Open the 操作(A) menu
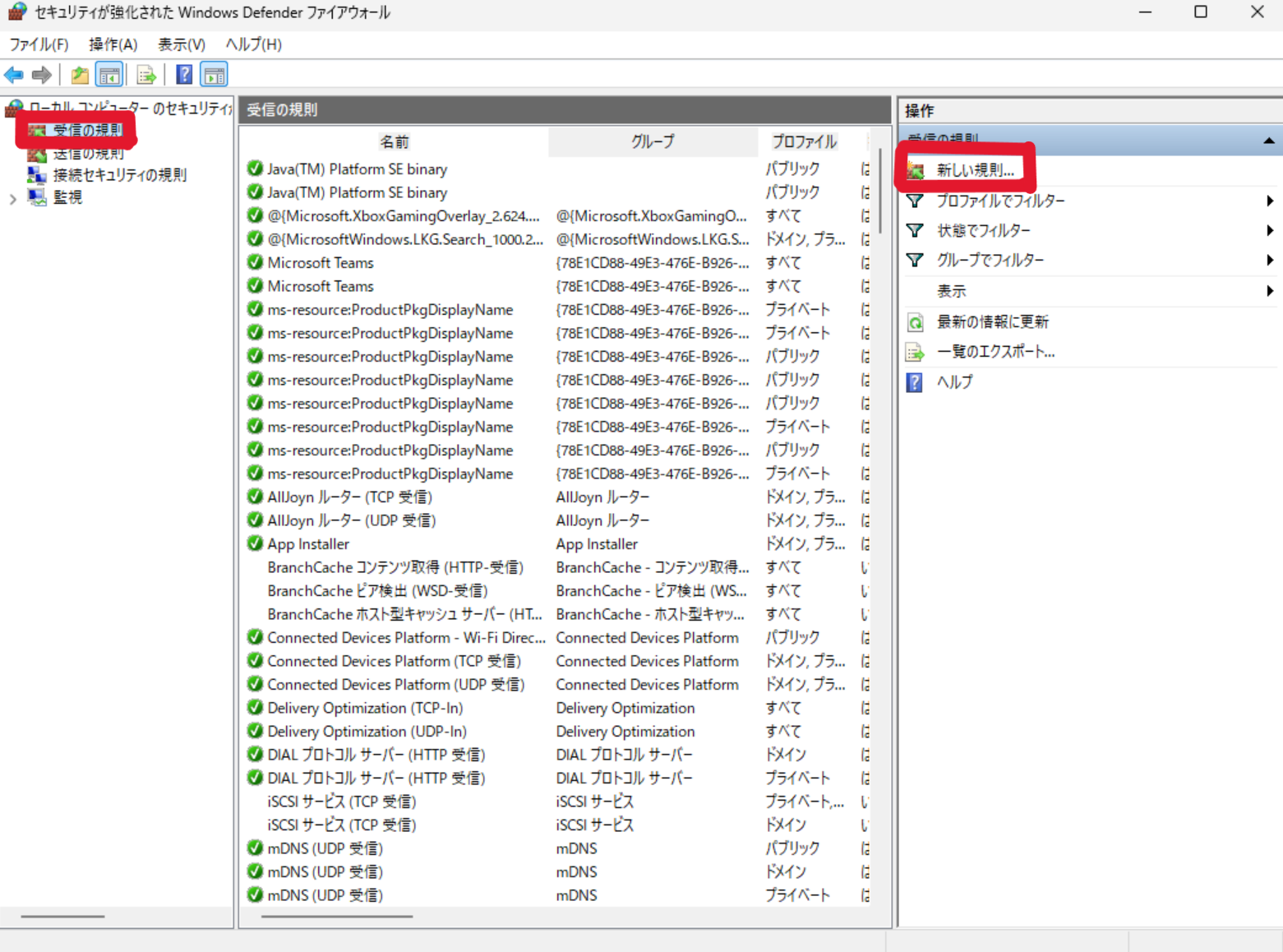 (113, 44)
